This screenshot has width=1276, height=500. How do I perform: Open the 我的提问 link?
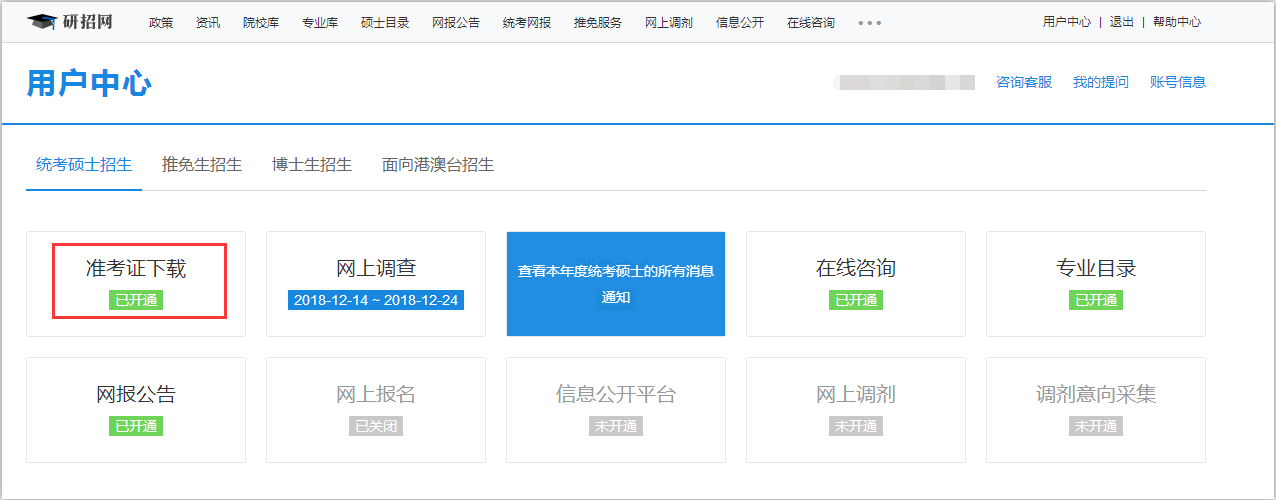(x=1101, y=82)
